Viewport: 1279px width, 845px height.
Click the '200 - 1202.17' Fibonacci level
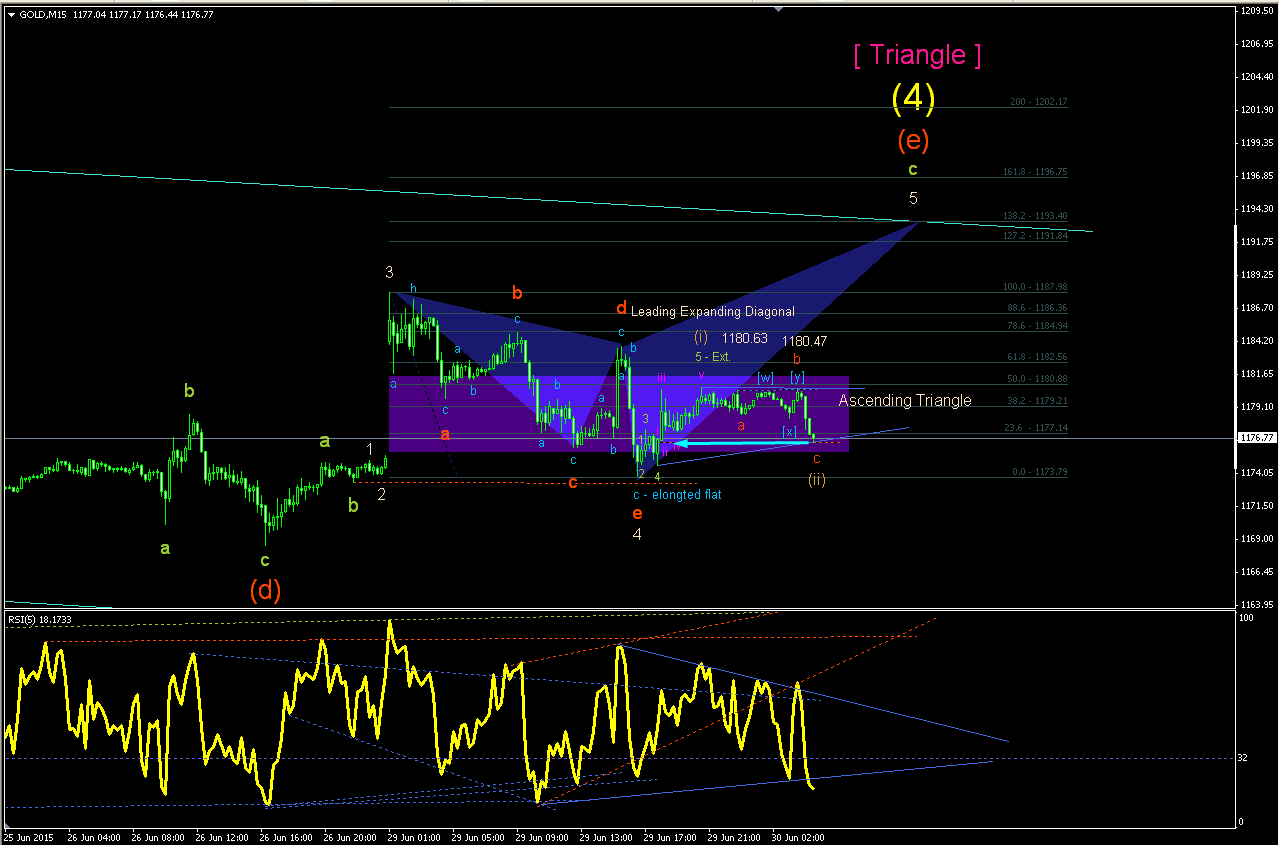(x=1038, y=102)
